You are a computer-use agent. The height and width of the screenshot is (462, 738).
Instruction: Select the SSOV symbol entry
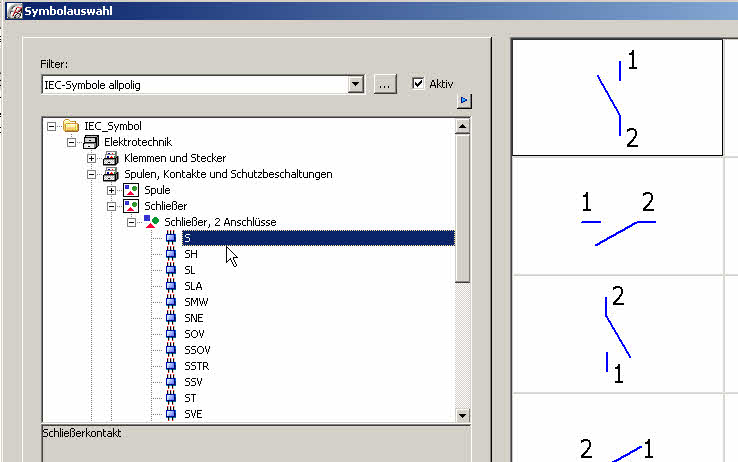(197, 350)
